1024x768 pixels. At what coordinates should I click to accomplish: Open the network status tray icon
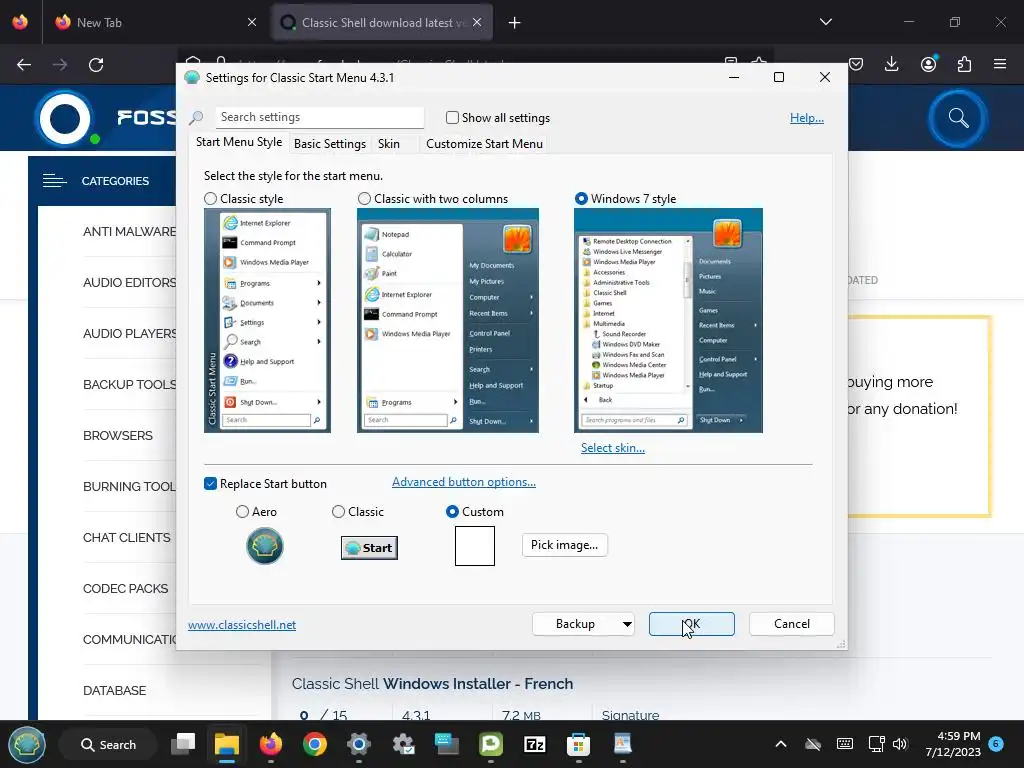[x=876, y=744]
